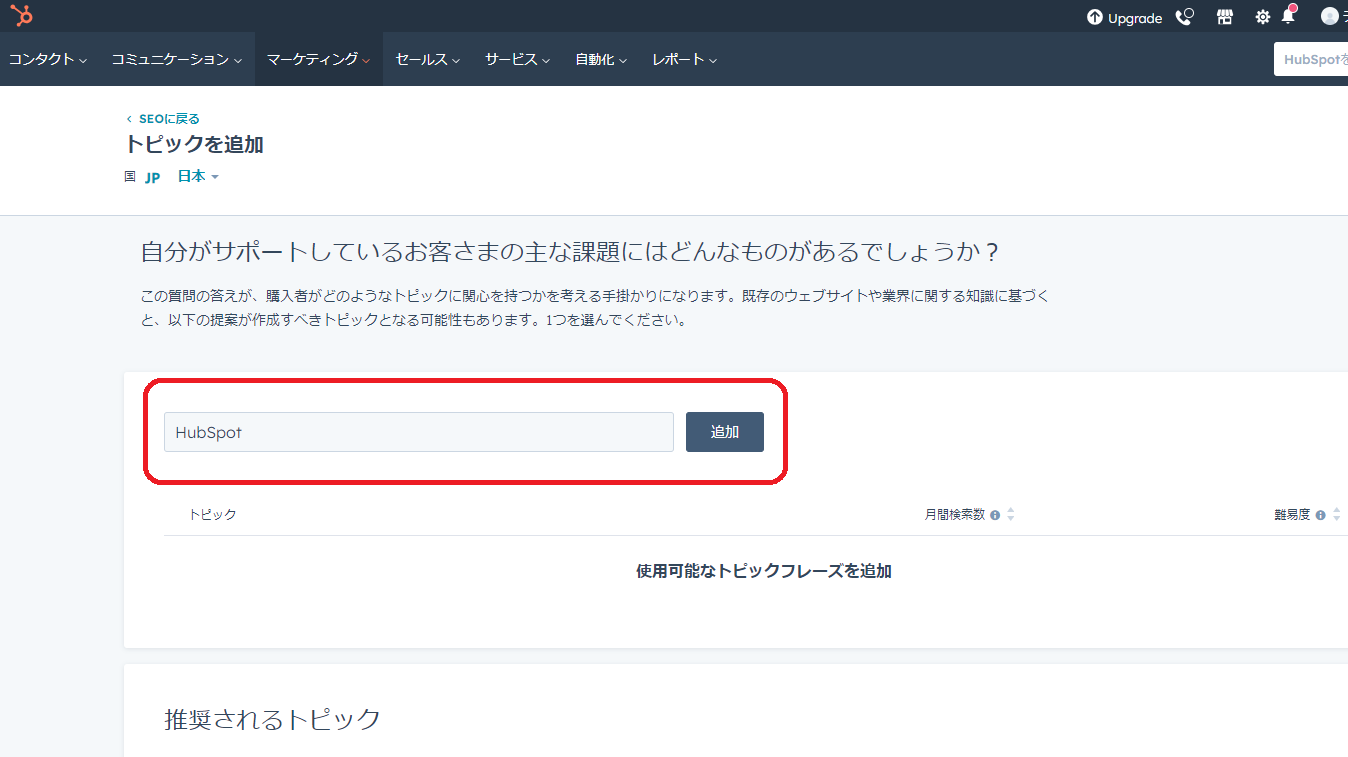Image resolution: width=1348 pixels, height=757 pixels.
Task: Click the 追加 button
Action: [x=725, y=432]
